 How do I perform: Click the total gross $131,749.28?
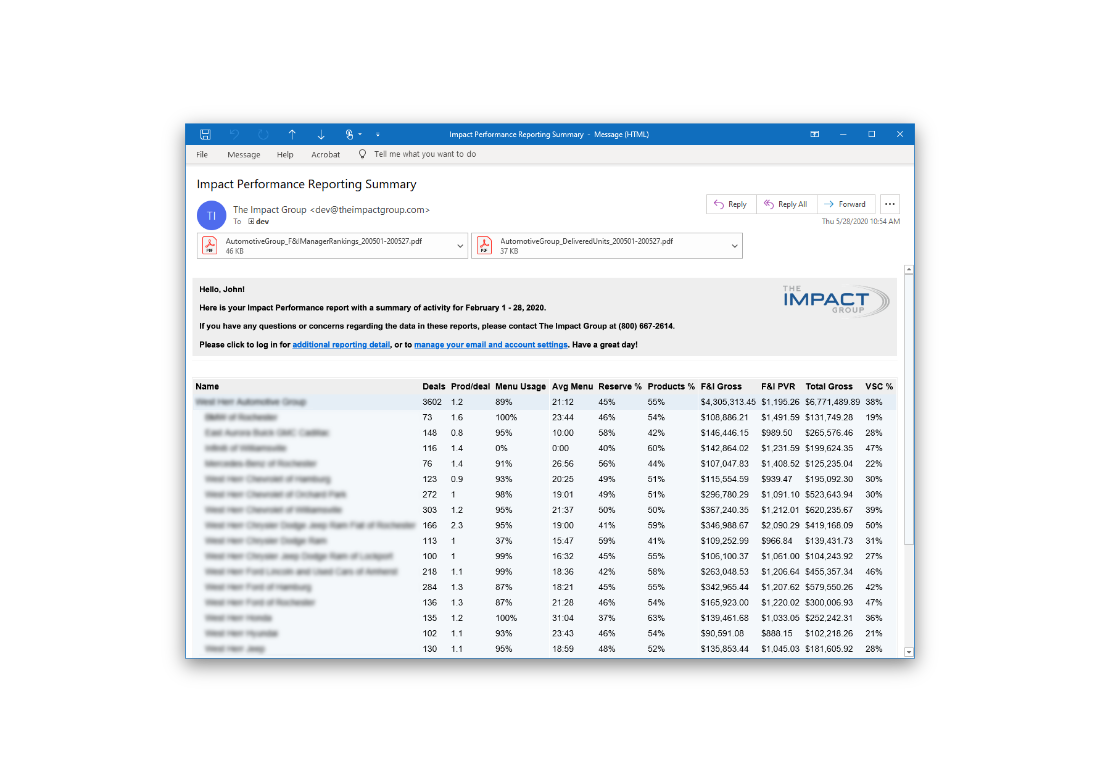(829, 417)
